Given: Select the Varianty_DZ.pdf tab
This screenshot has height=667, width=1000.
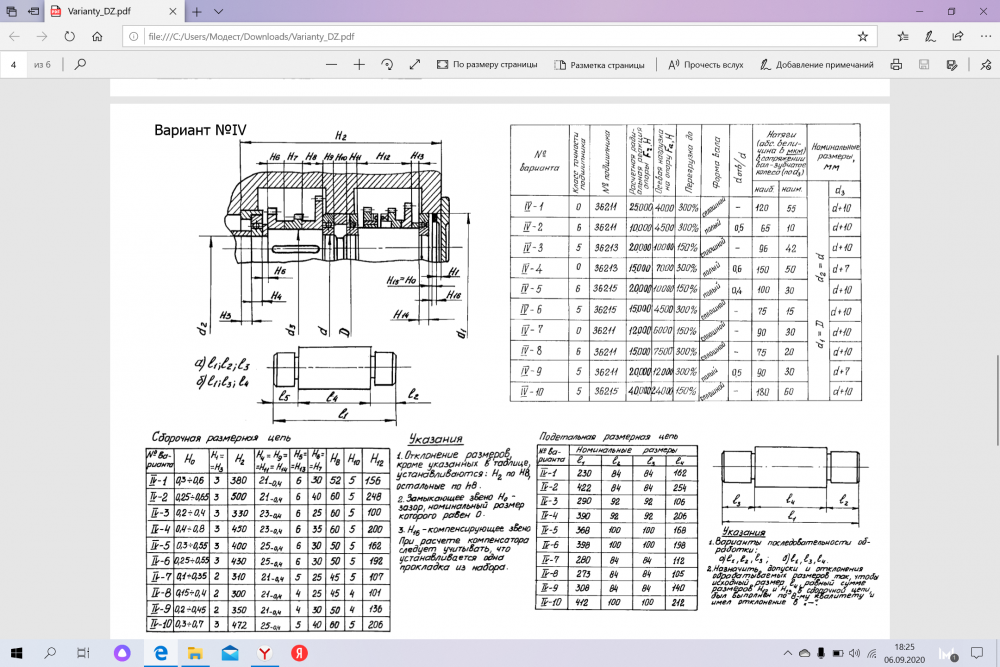Looking at the screenshot, I should pos(114,11).
